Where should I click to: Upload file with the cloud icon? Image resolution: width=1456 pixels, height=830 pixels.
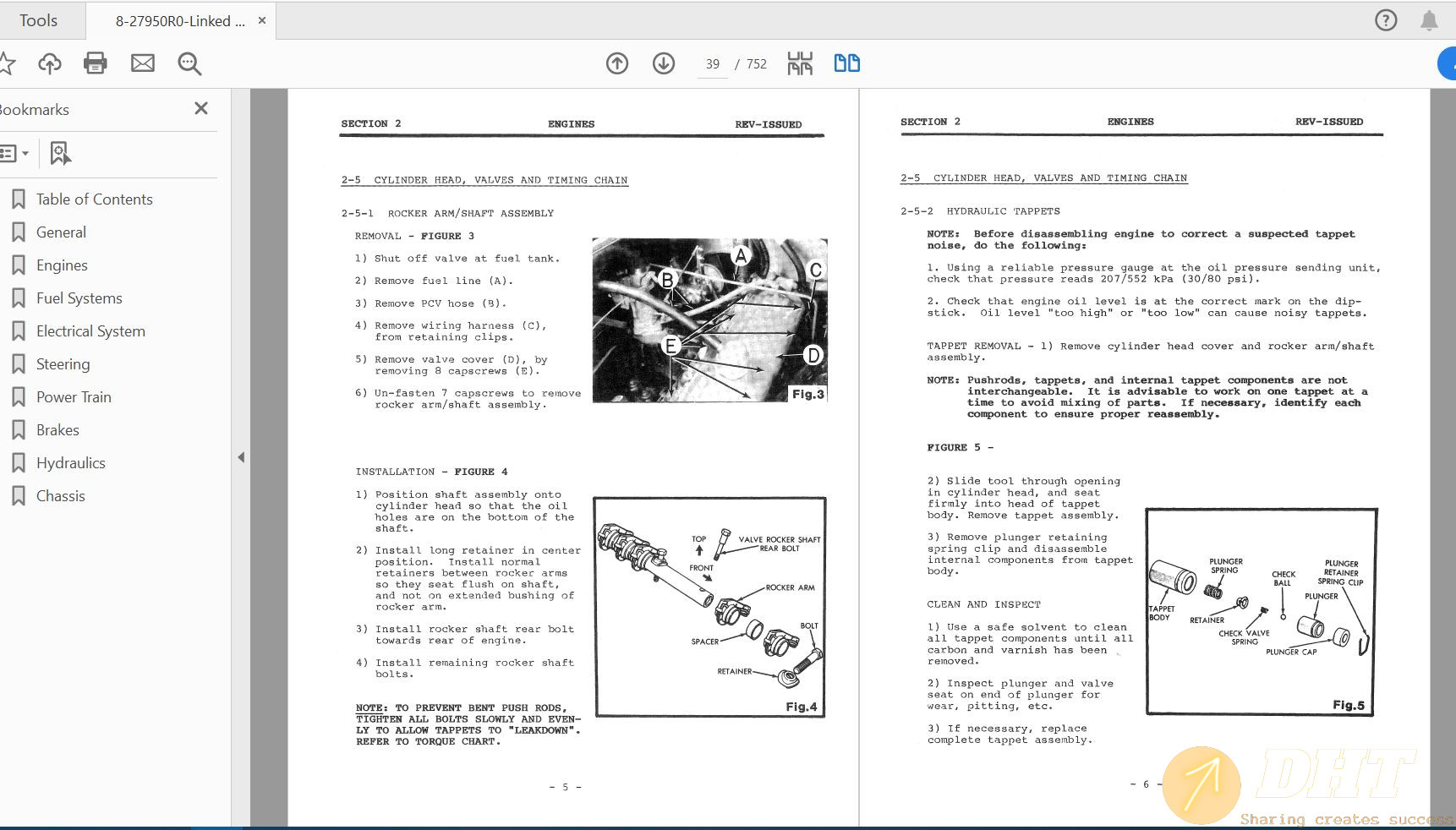tap(50, 63)
